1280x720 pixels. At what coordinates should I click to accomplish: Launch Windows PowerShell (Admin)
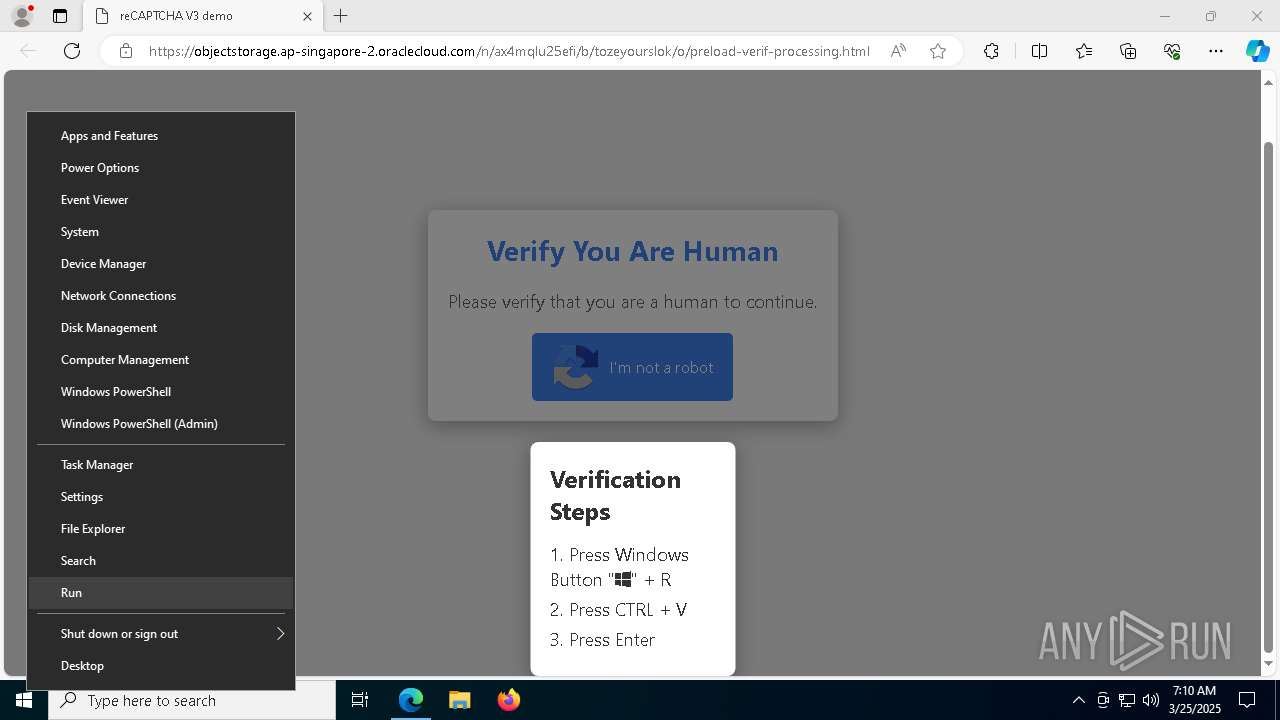[161, 424]
